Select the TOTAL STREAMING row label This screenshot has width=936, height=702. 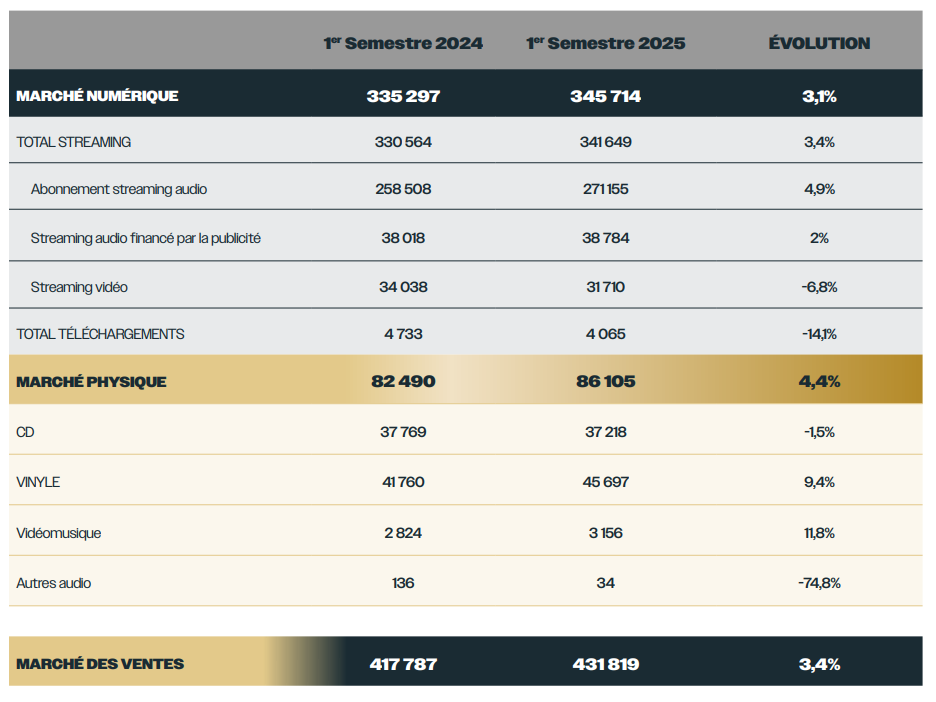[x=74, y=142]
